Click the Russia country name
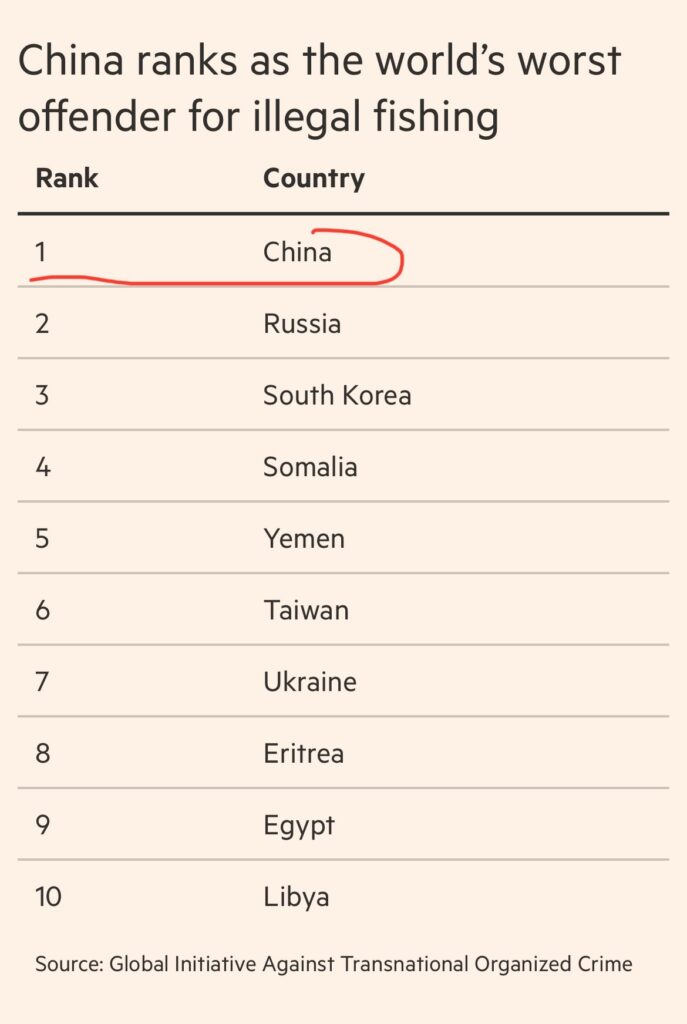 point(302,324)
